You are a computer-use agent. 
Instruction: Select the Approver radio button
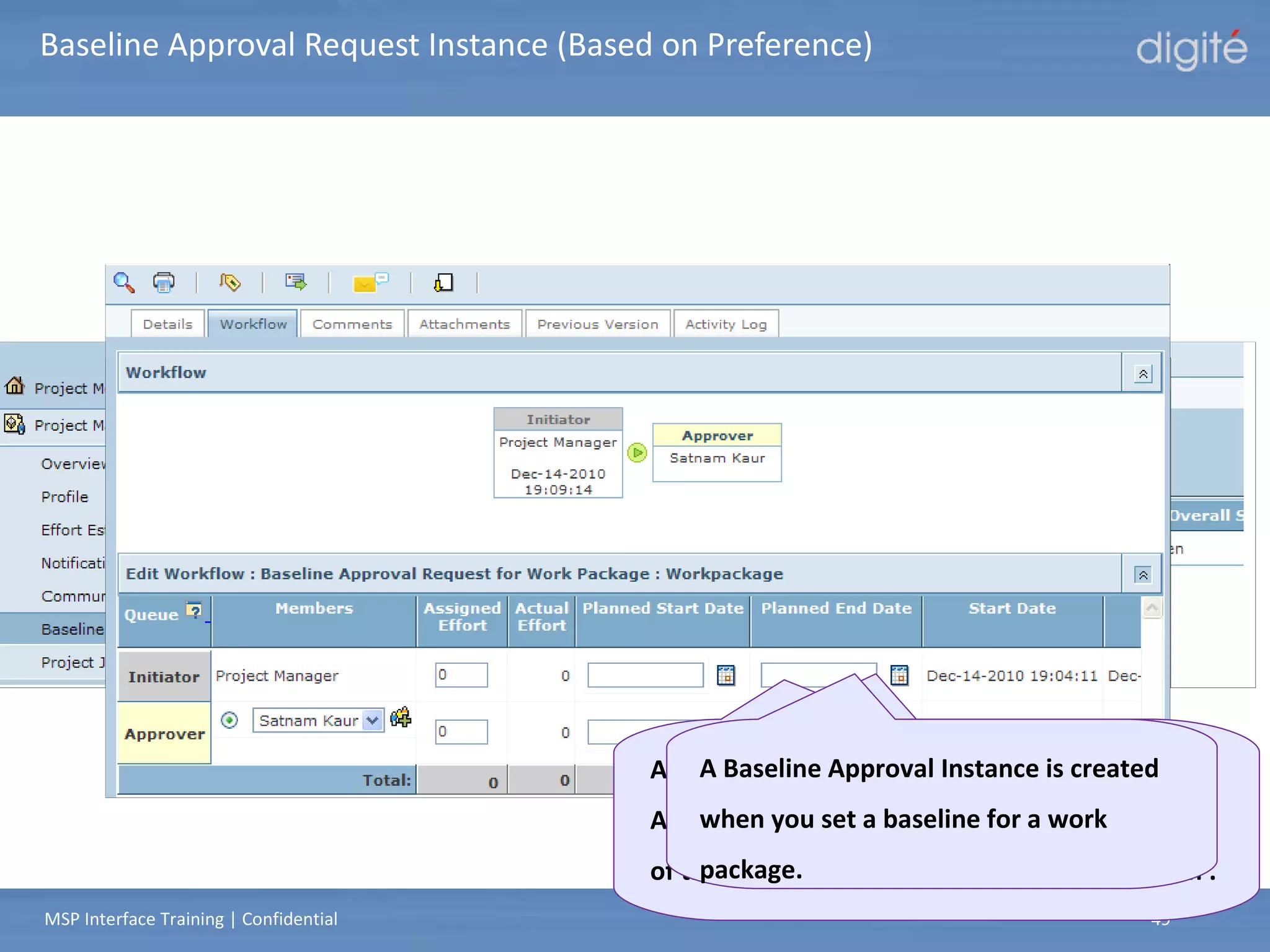pos(229,720)
